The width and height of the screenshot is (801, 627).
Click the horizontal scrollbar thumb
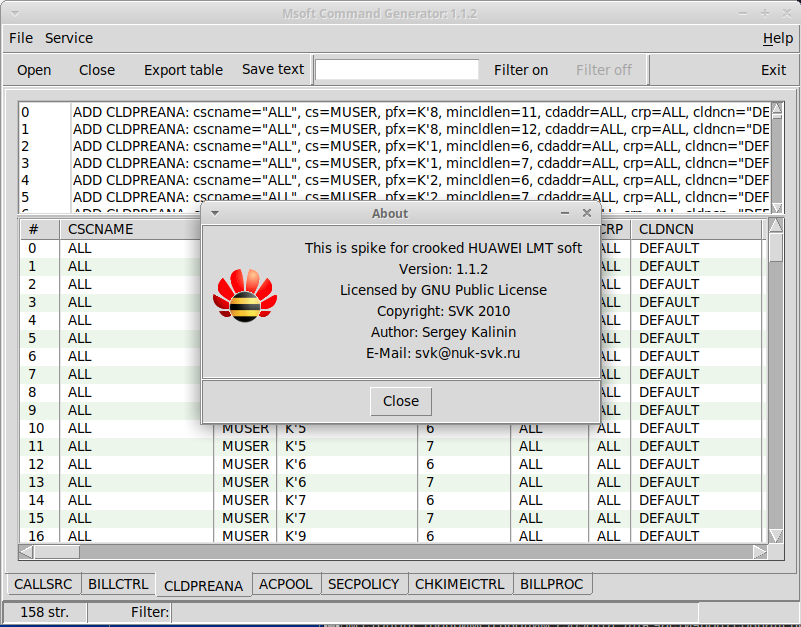pyautogui.click(x=57, y=552)
